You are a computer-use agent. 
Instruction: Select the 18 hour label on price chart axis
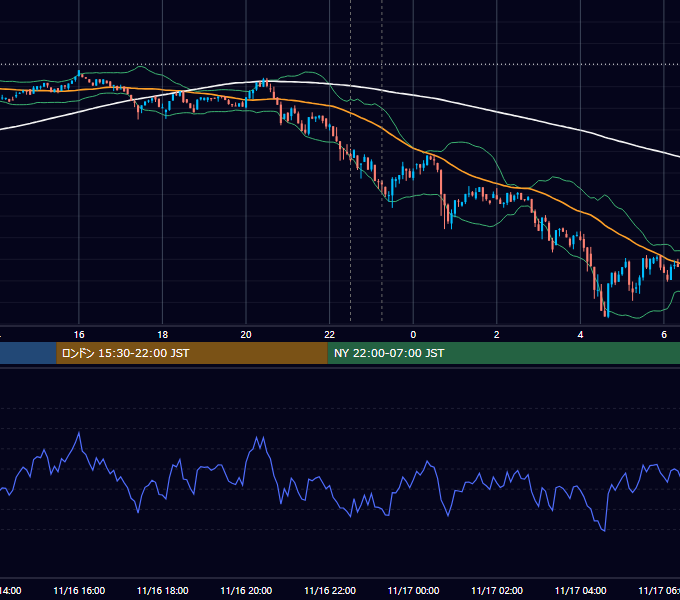pyautogui.click(x=163, y=334)
